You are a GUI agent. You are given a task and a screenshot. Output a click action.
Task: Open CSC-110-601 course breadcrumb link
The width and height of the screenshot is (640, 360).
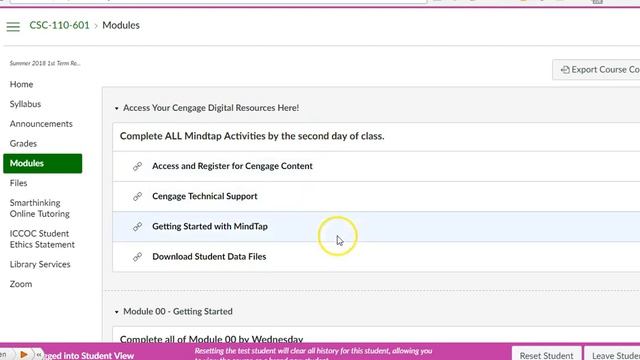59,25
